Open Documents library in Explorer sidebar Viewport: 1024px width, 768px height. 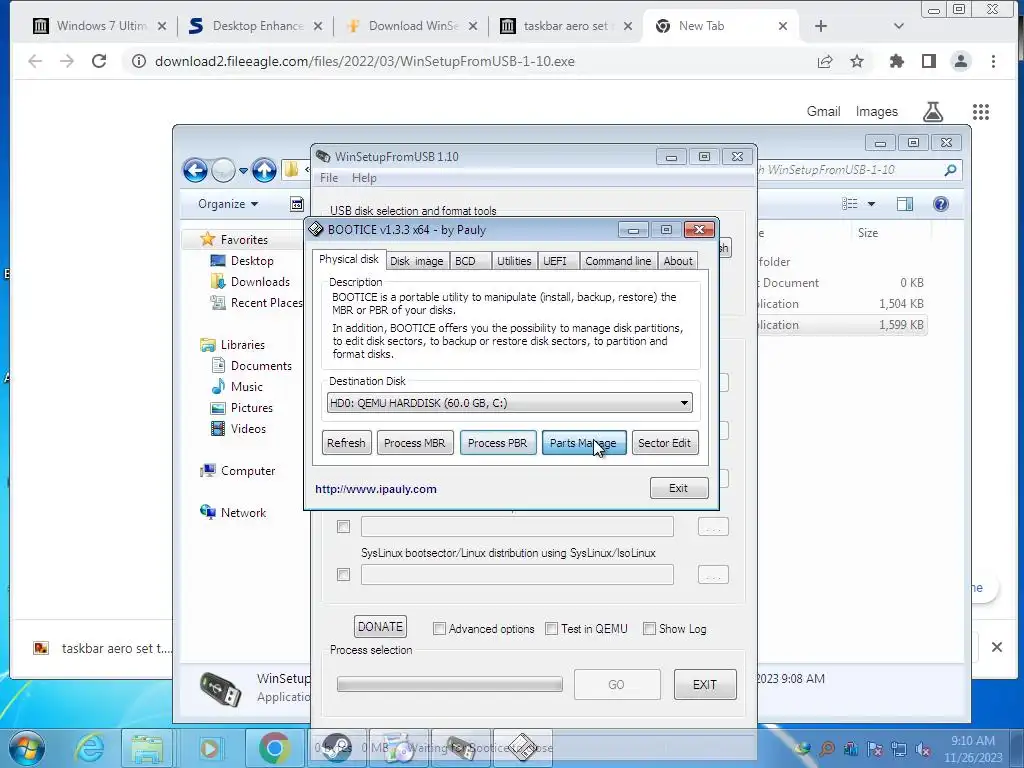pyautogui.click(x=261, y=366)
